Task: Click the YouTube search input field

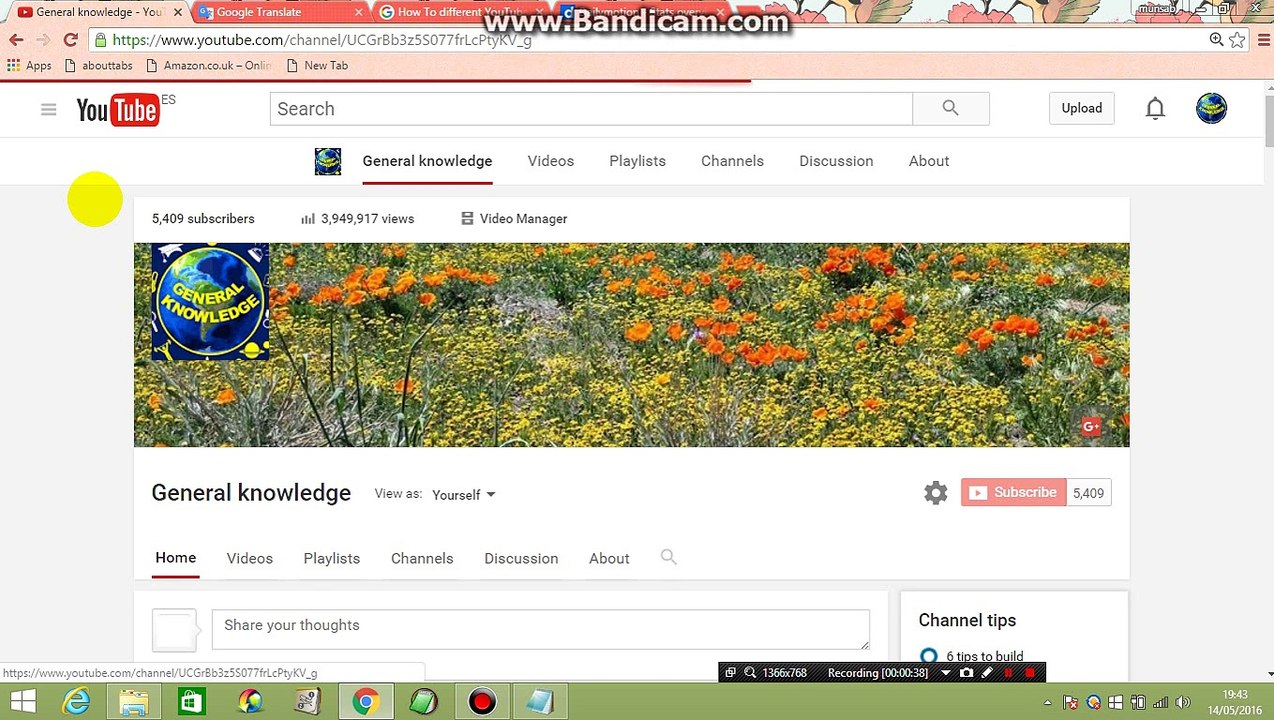Action: (x=591, y=109)
